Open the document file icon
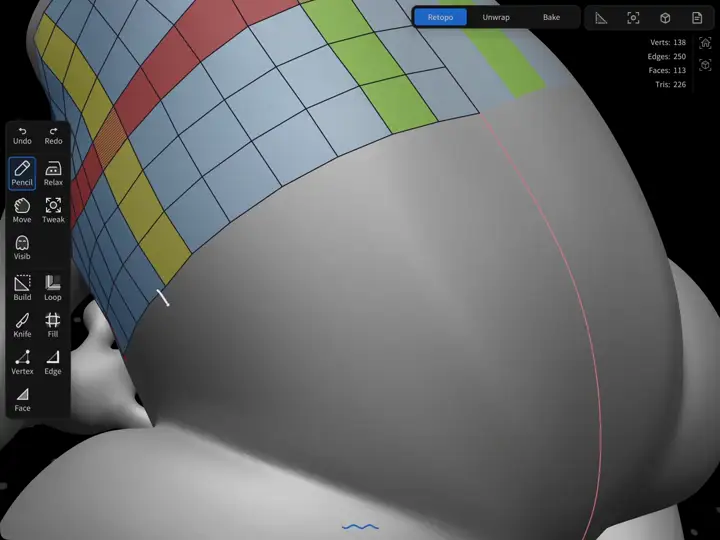The width and height of the screenshot is (720, 540). (x=697, y=18)
